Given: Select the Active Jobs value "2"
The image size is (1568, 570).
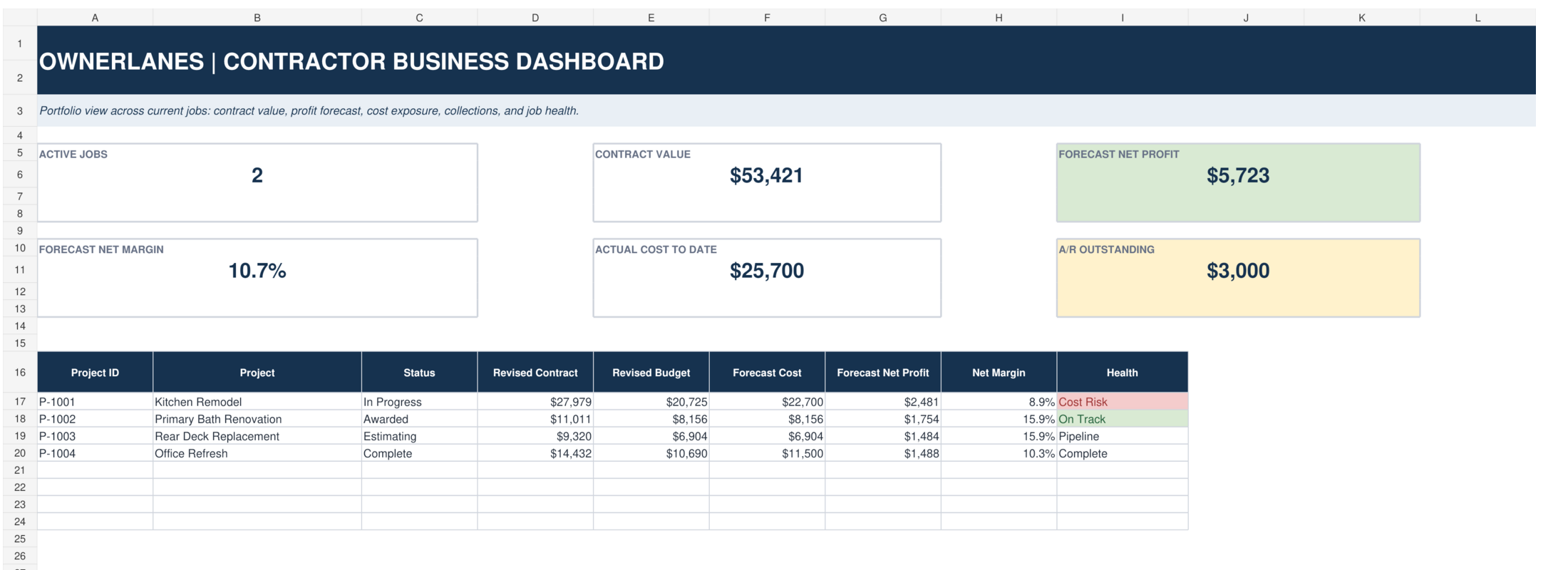Looking at the screenshot, I should click(x=257, y=175).
